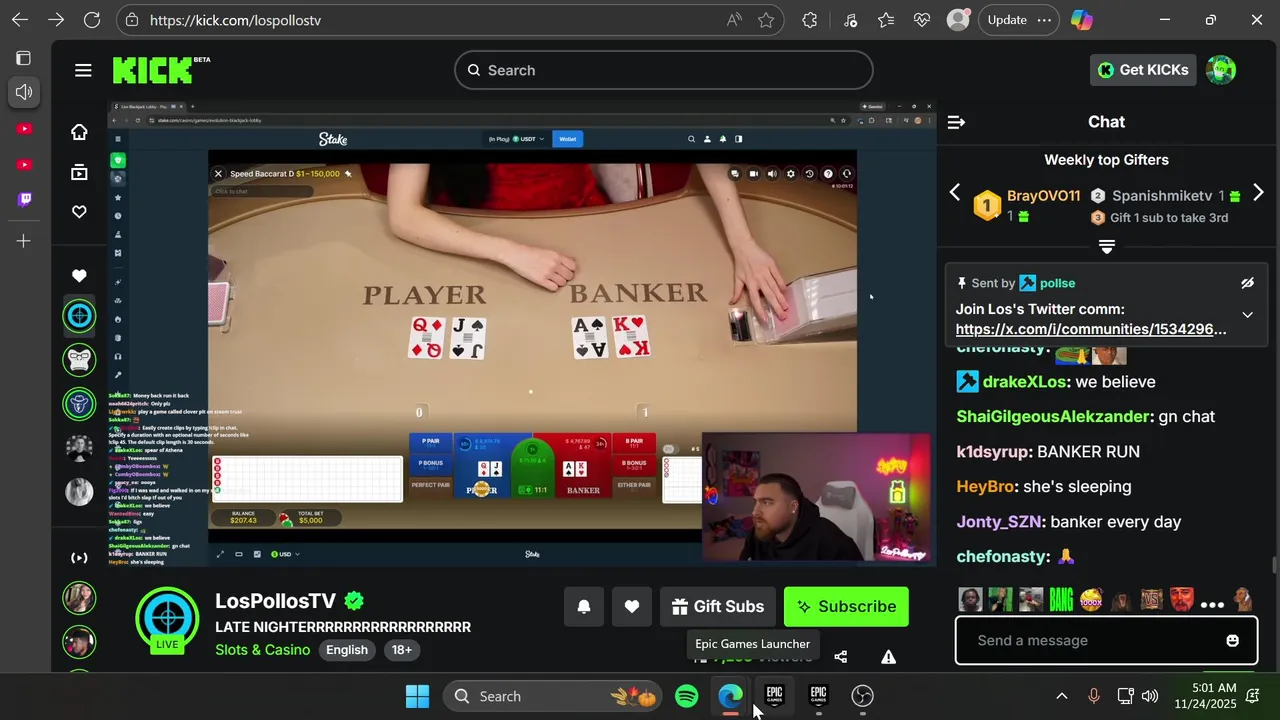
Task: Open more emotes with three dots
Action: pos(1212,604)
